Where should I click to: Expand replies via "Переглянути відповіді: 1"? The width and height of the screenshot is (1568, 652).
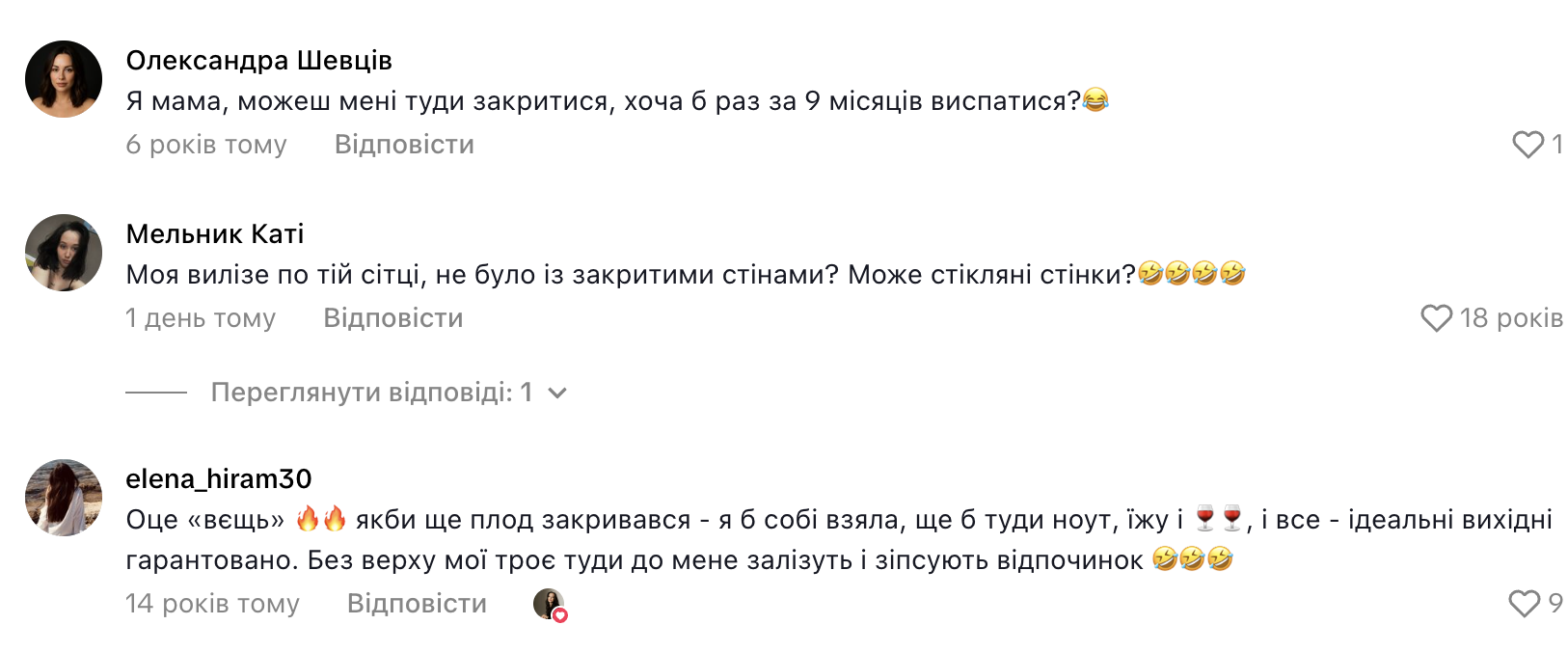371,393
